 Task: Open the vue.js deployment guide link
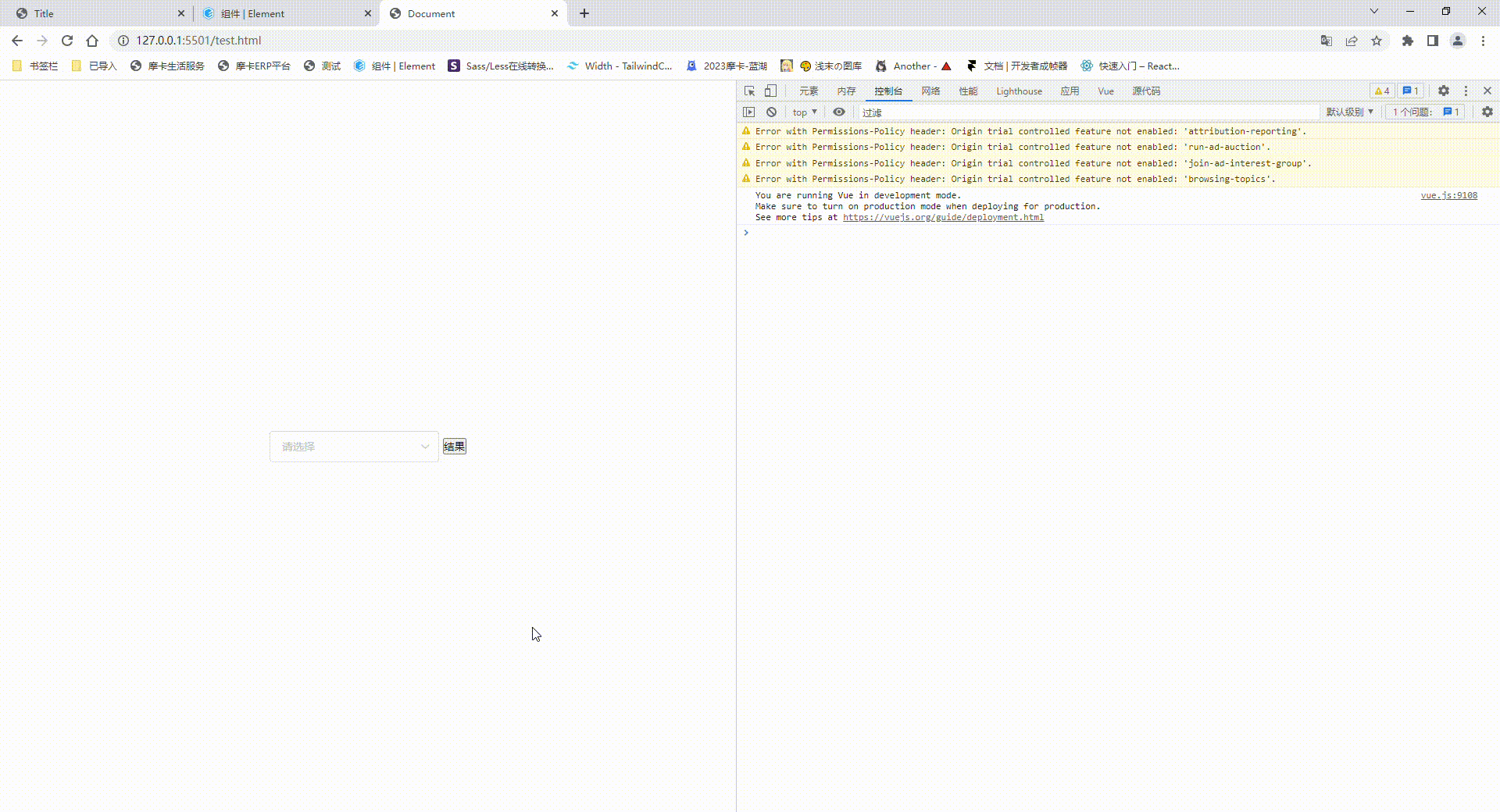[x=943, y=218]
